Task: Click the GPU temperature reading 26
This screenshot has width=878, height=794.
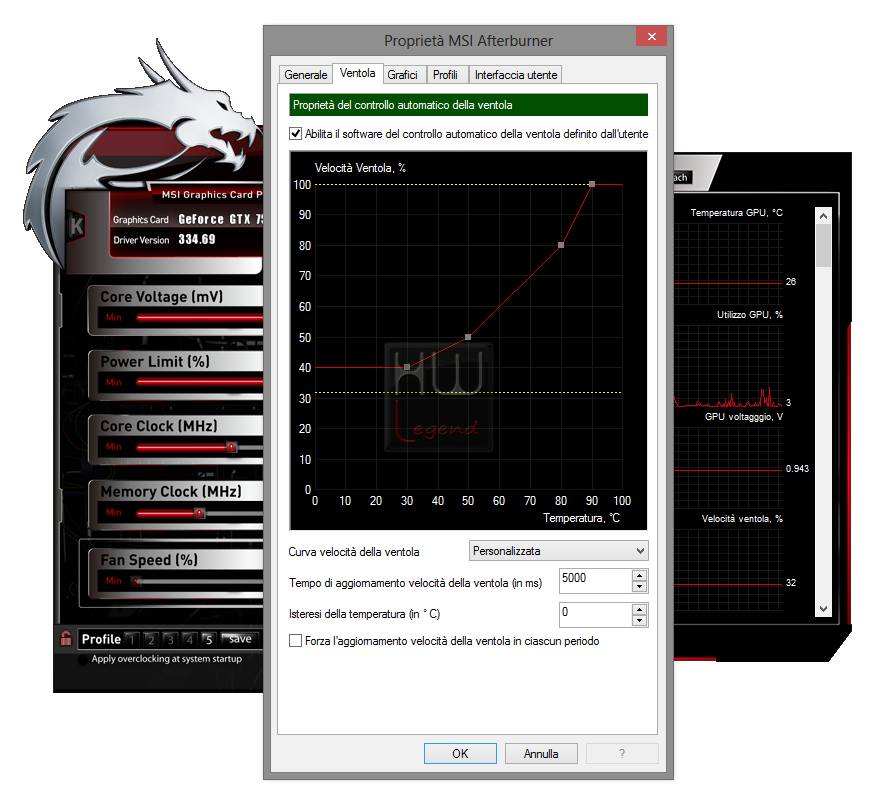Action: click(791, 282)
